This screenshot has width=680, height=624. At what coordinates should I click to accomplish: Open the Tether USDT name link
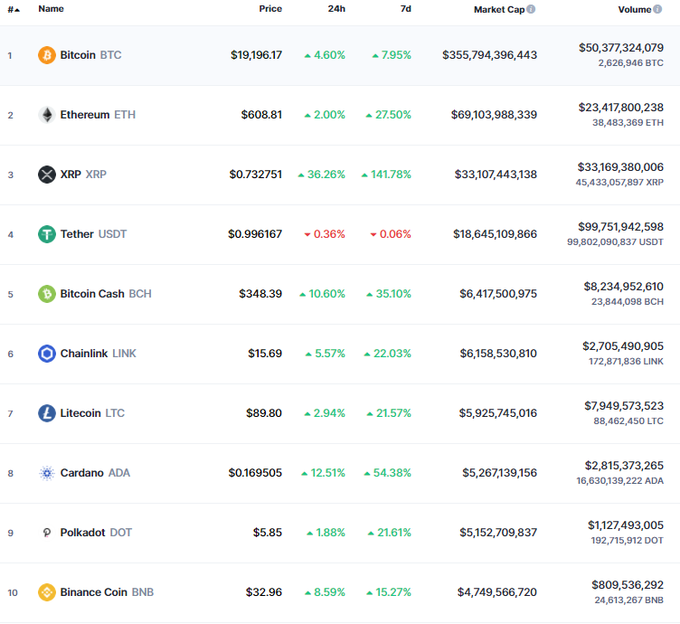click(x=93, y=234)
